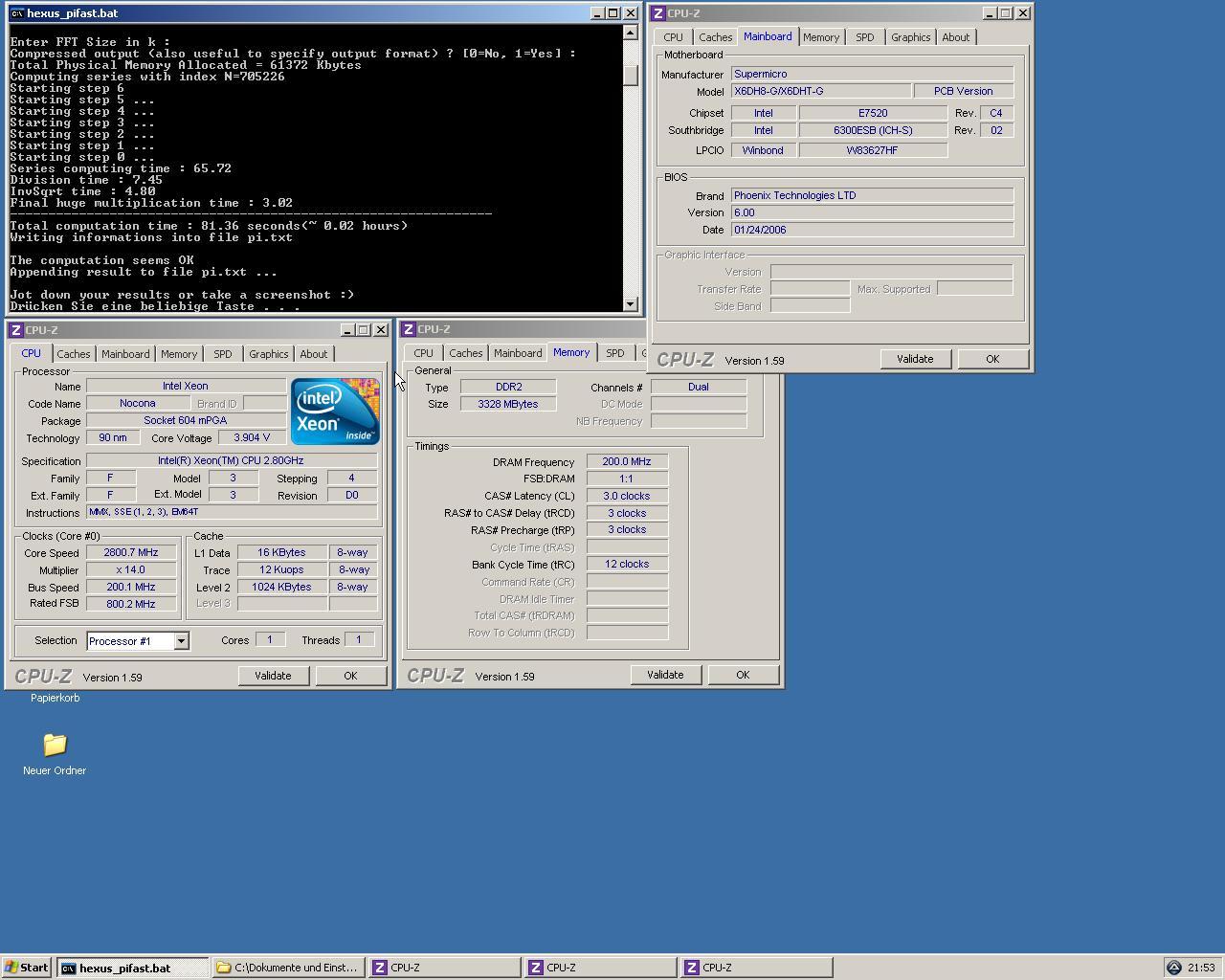
Task: Activate first CPU-Z taskbar button
Action: (x=444, y=968)
